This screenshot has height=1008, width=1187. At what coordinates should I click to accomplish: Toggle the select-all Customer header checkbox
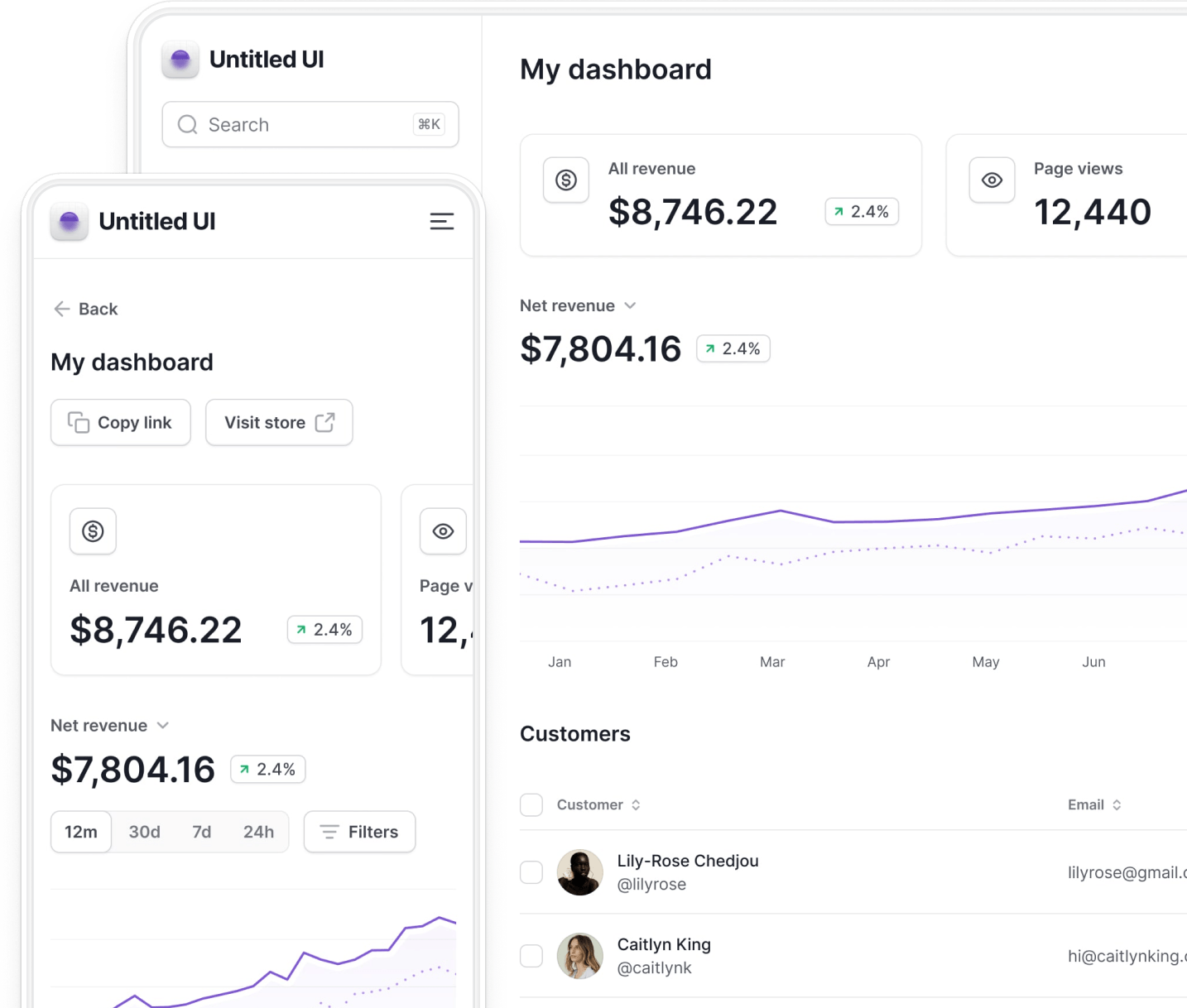pyautogui.click(x=531, y=804)
